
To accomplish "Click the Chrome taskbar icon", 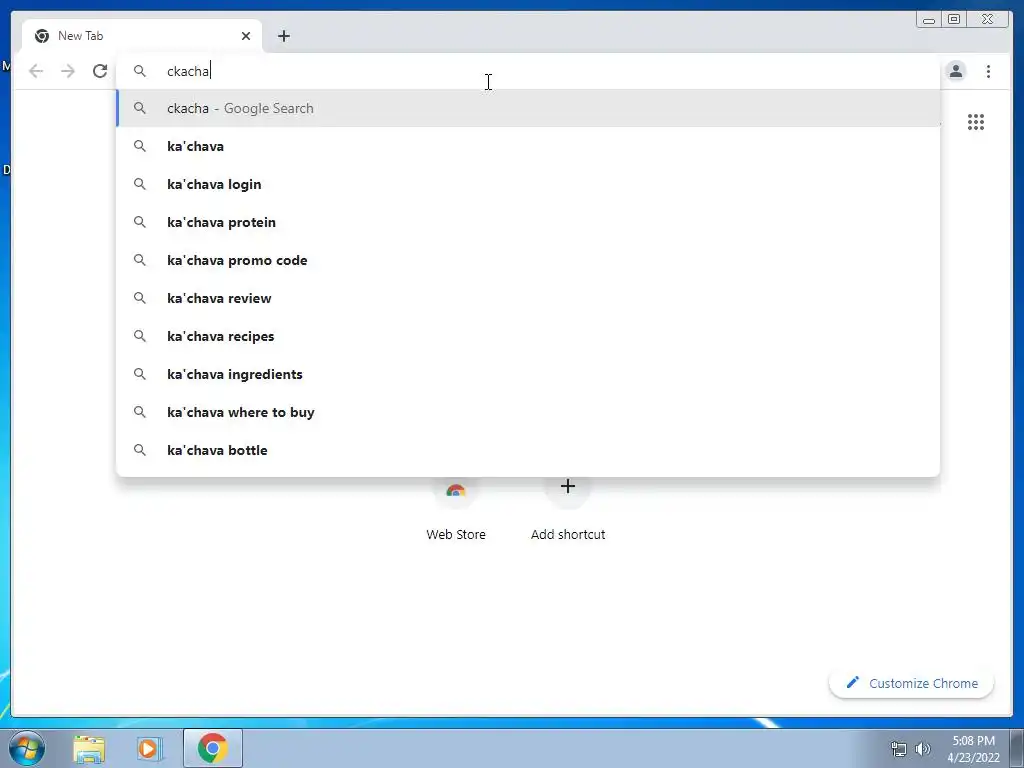I will point(213,748).
